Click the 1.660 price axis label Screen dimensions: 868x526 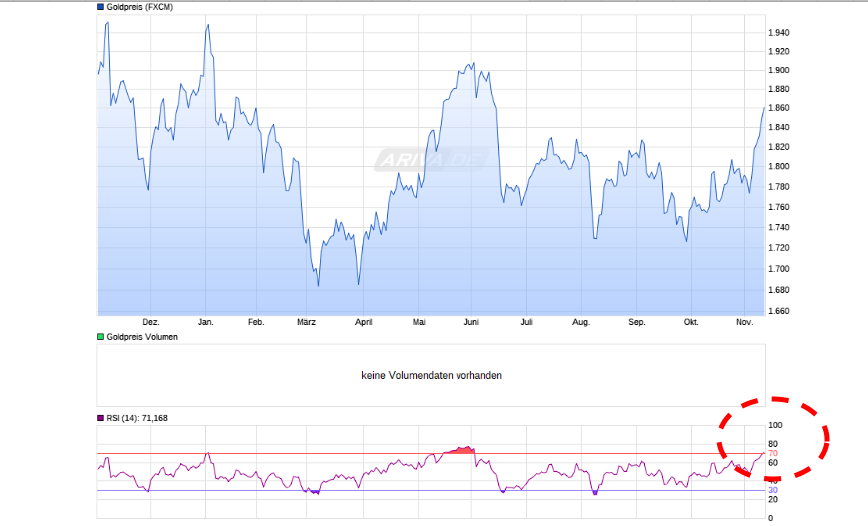coord(778,311)
